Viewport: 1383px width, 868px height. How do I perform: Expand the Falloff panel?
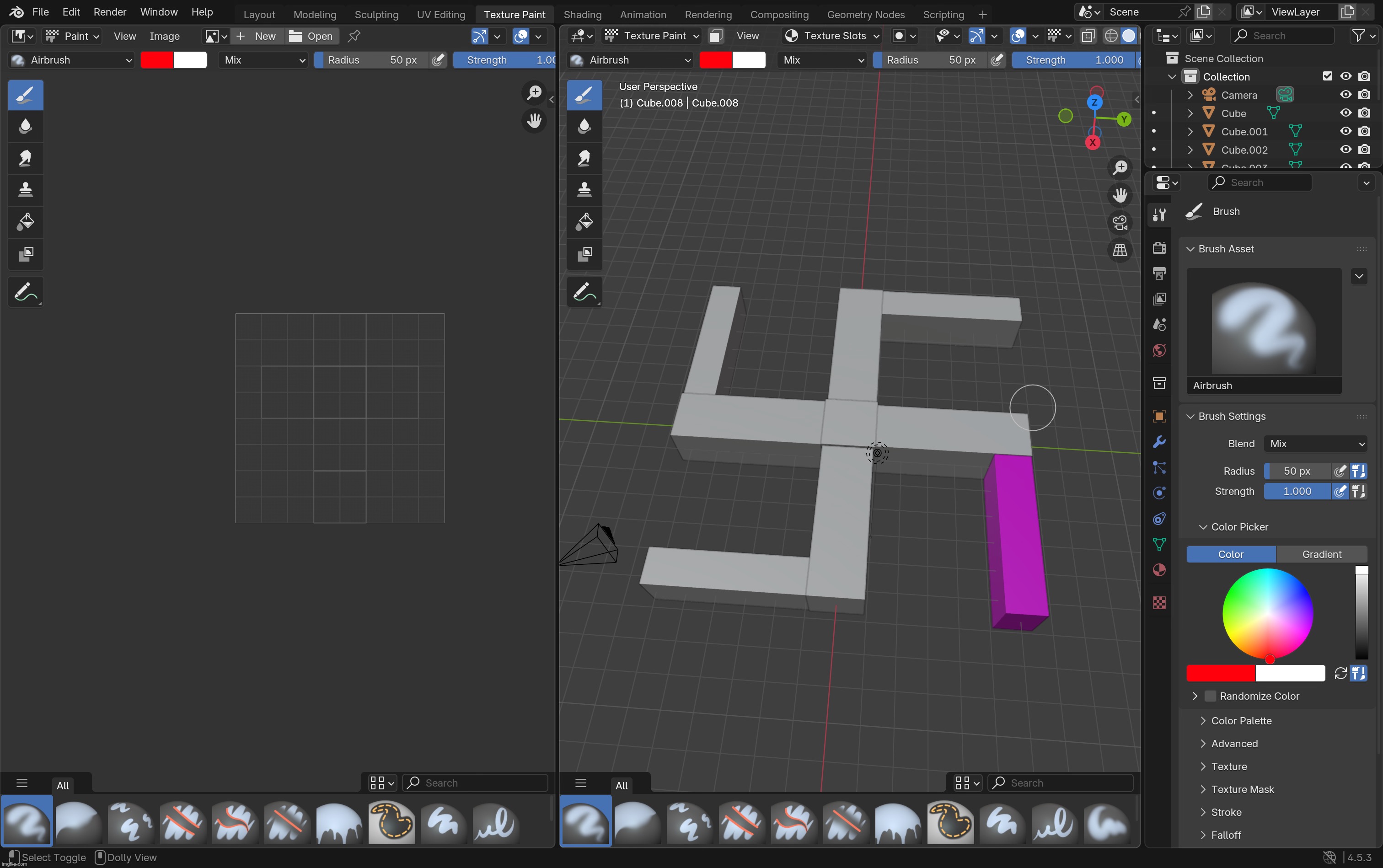click(1226, 835)
